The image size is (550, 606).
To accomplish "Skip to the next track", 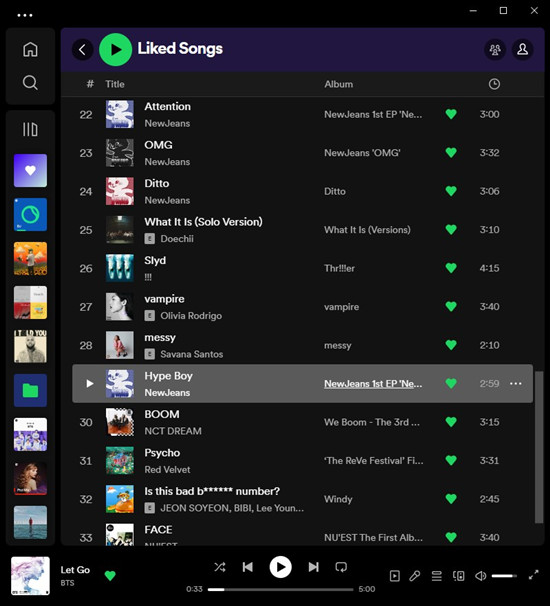I will [313, 567].
